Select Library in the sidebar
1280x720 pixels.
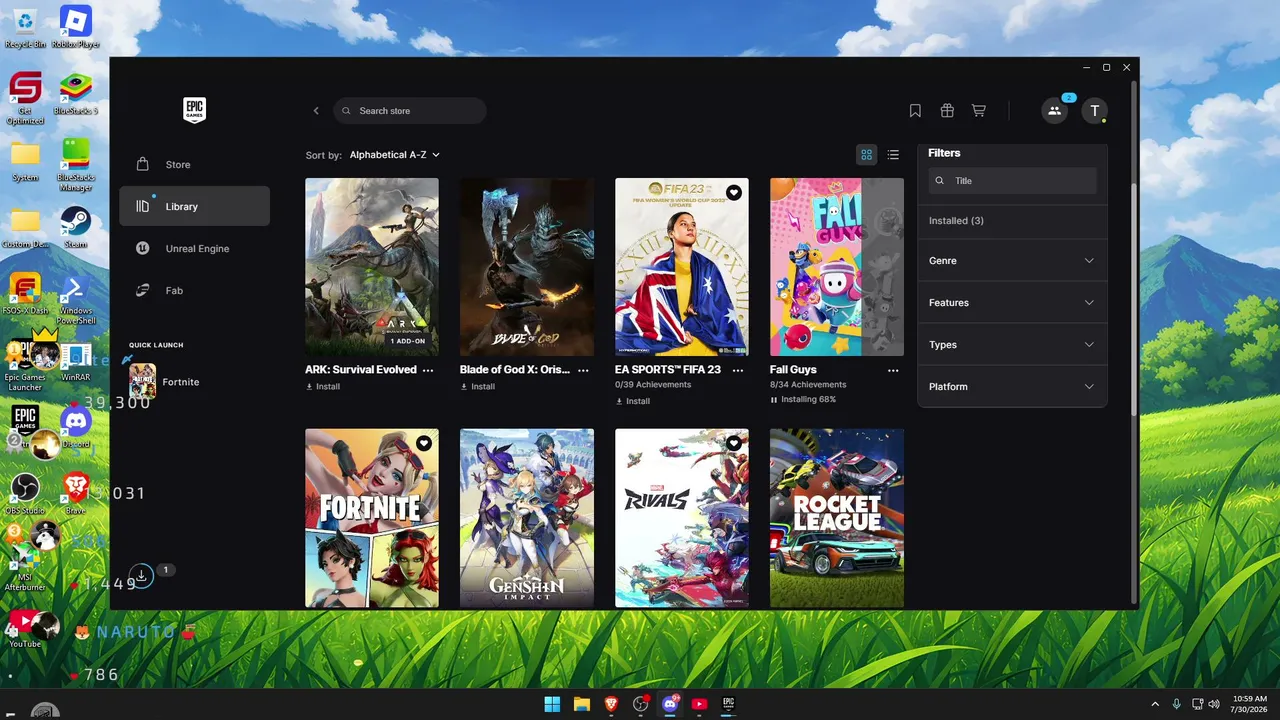click(x=194, y=206)
